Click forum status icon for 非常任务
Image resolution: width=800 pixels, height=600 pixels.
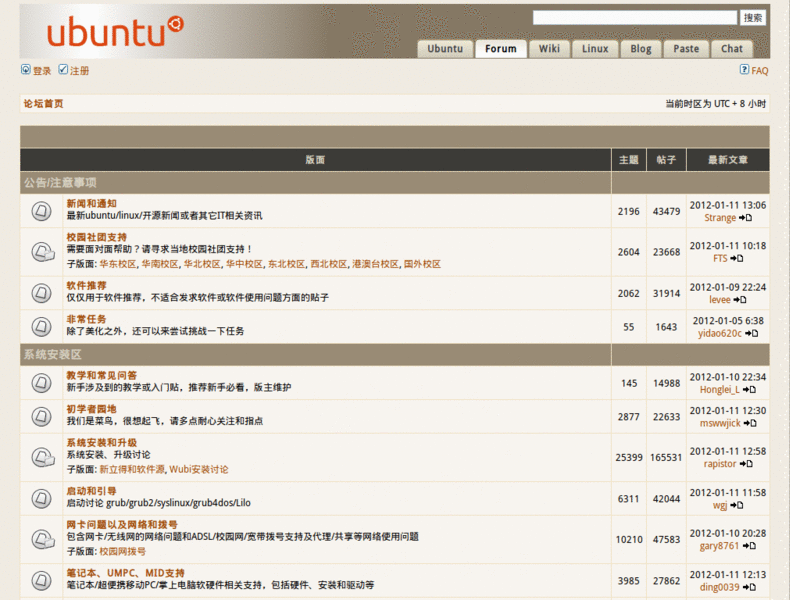click(41, 327)
